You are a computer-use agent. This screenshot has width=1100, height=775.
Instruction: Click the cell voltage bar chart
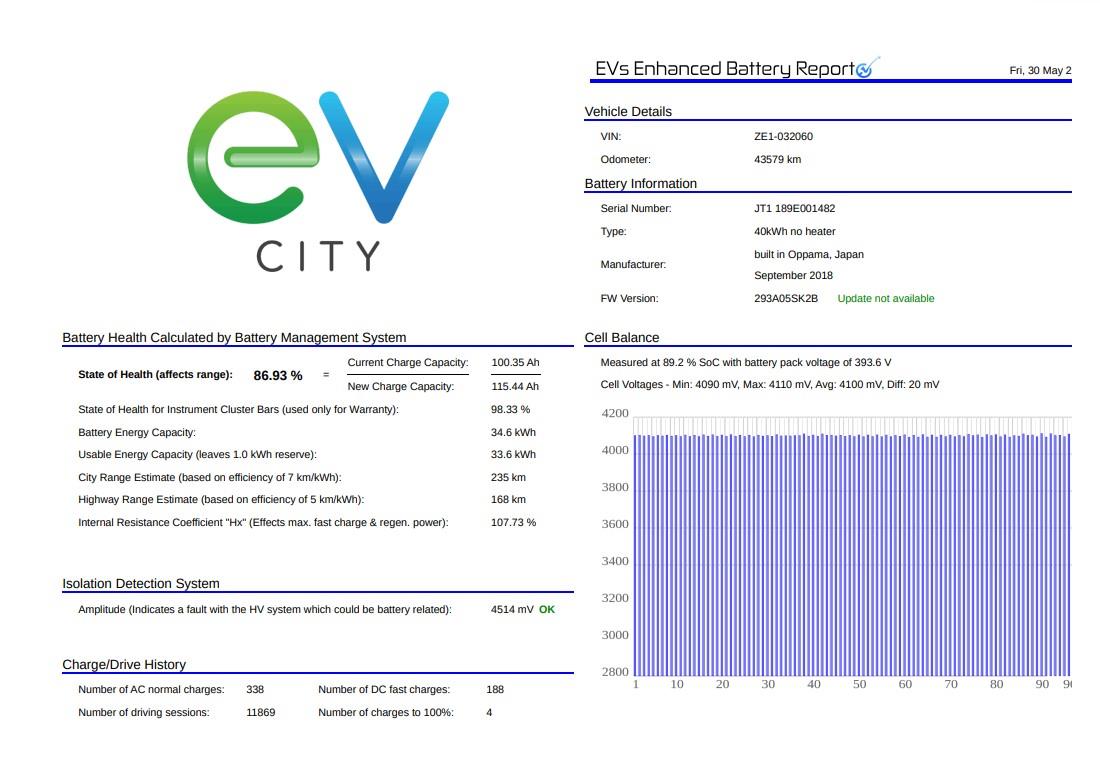836,548
